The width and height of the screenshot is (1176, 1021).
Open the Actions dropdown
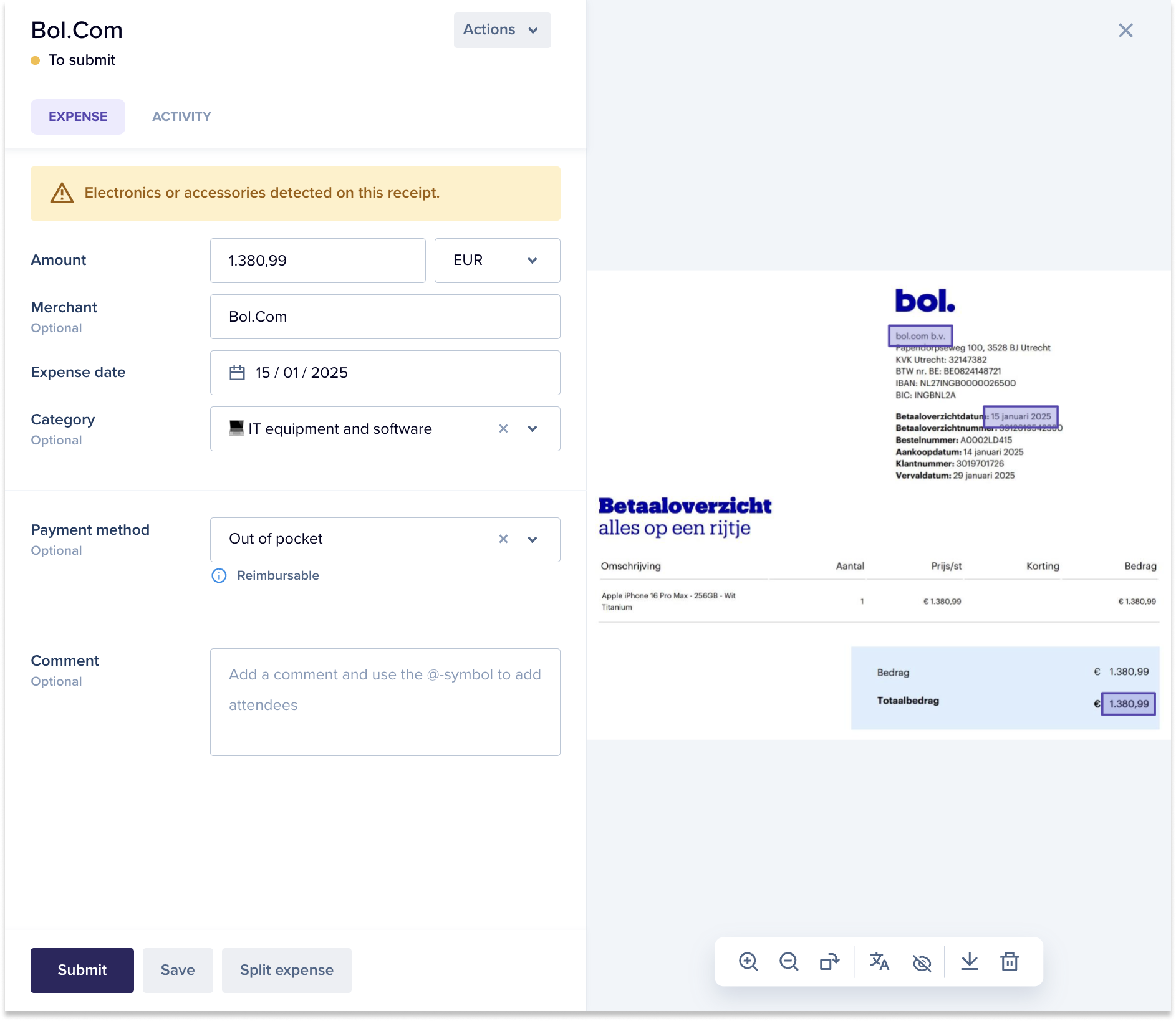pos(502,30)
